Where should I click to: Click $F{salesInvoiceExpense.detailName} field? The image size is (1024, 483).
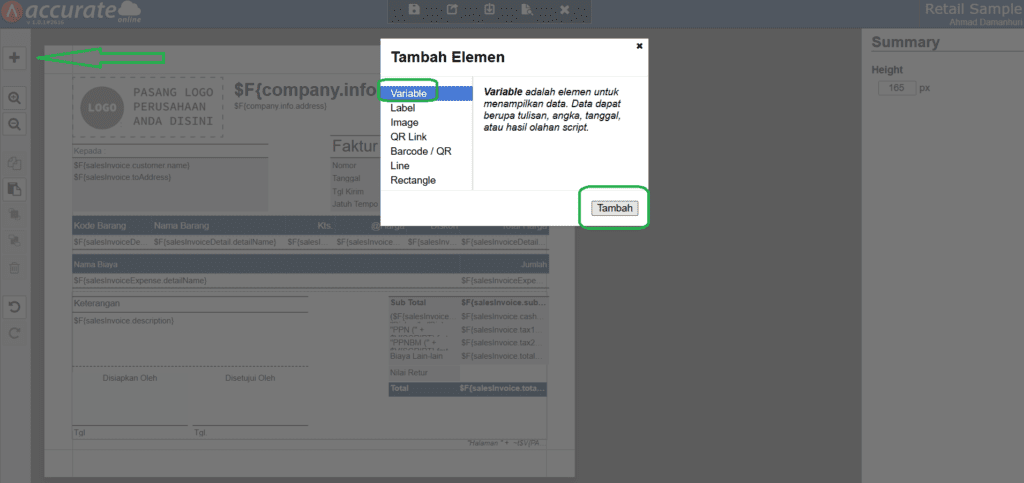tap(140, 280)
